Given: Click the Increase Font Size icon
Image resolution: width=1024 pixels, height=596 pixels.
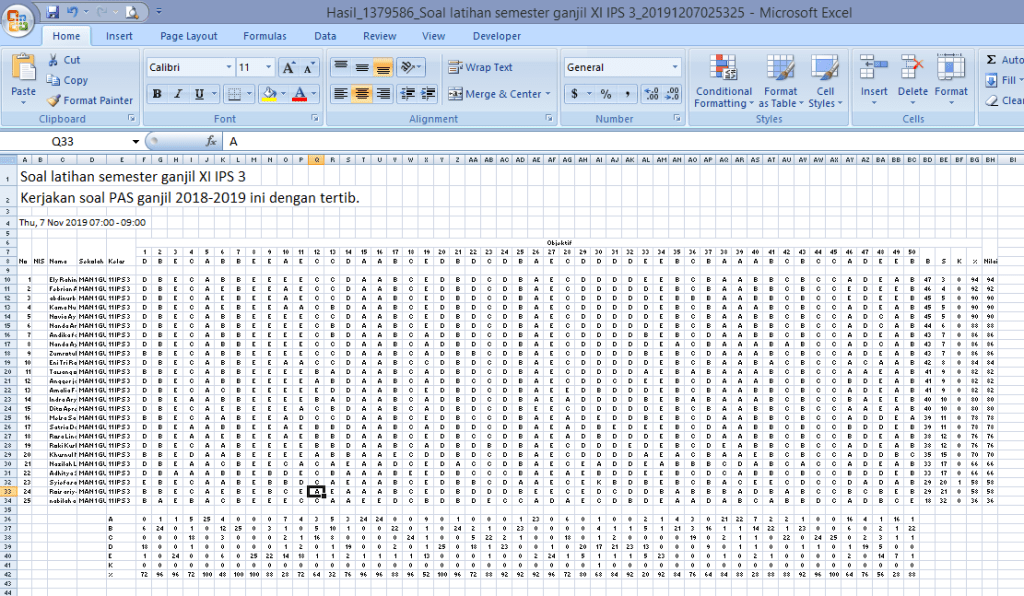Looking at the screenshot, I should point(288,68).
